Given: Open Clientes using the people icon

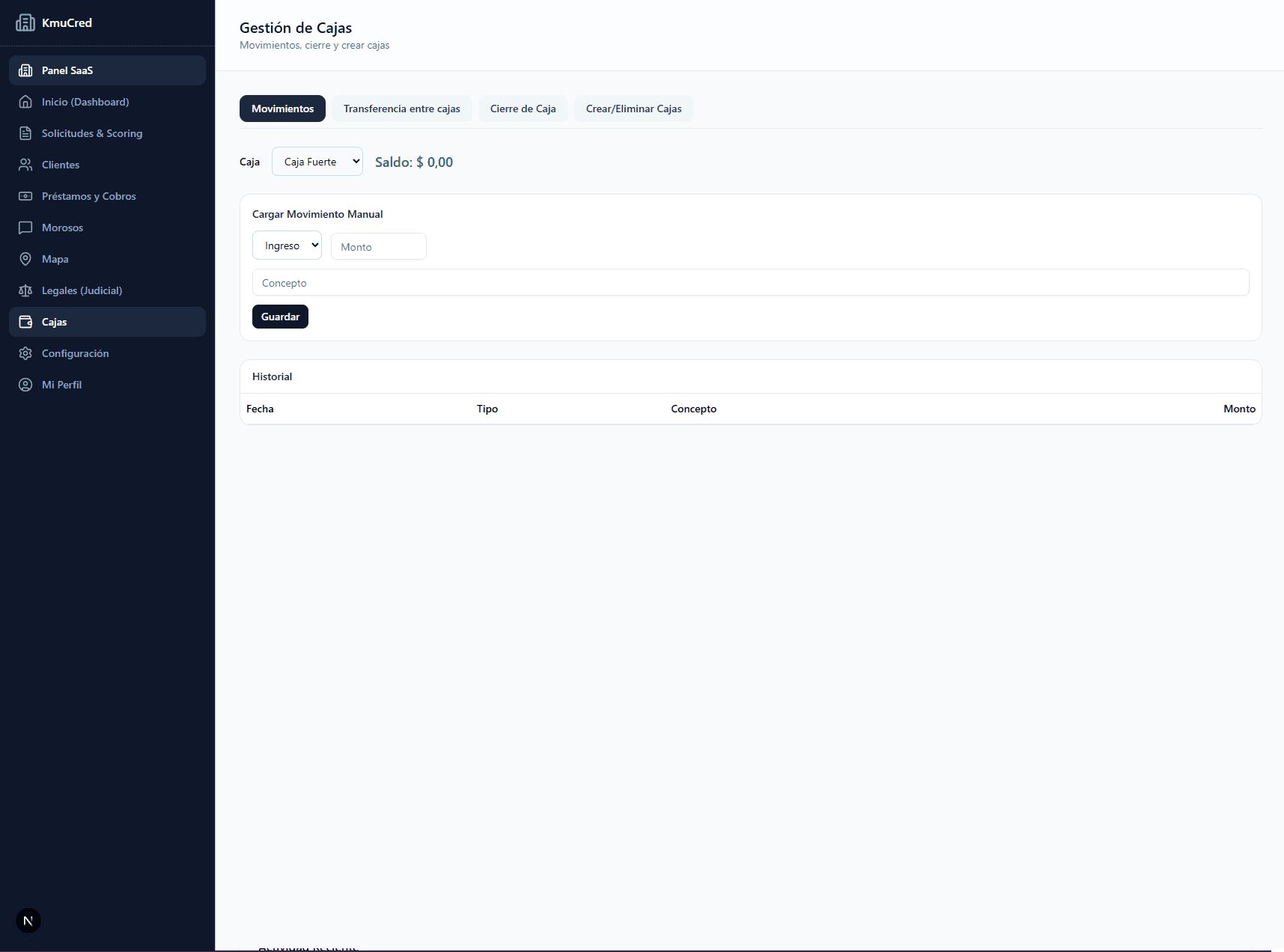Looking at the screenshot, I should pos(25,165).
